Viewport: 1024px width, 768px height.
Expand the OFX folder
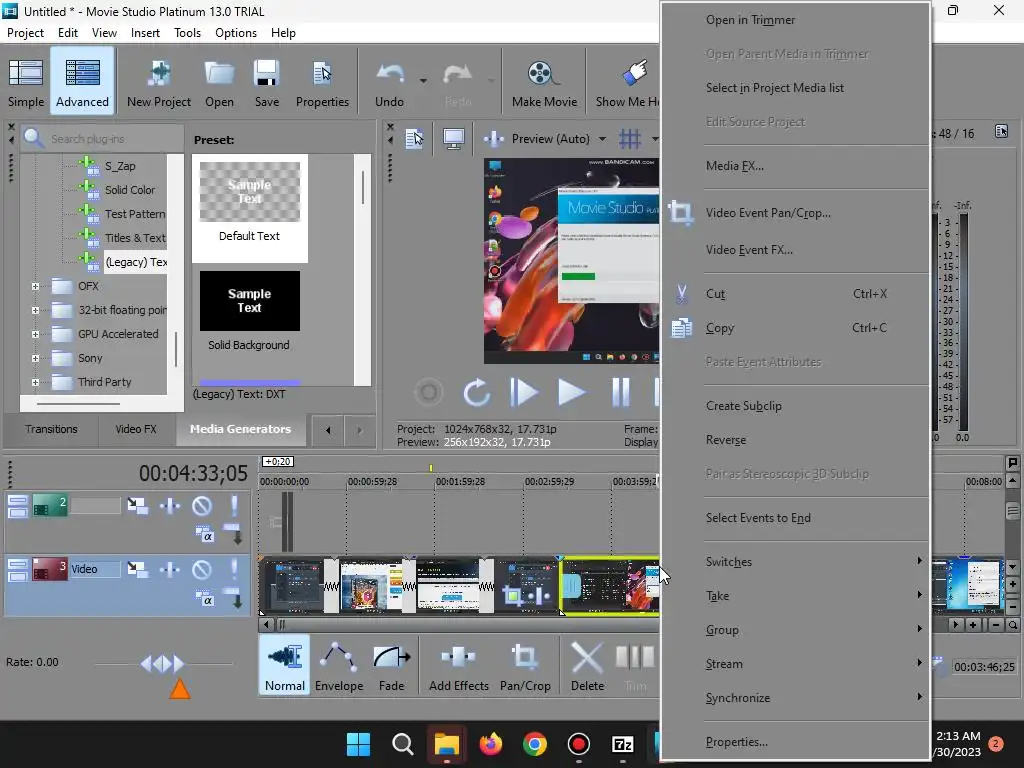coord(35,286)
